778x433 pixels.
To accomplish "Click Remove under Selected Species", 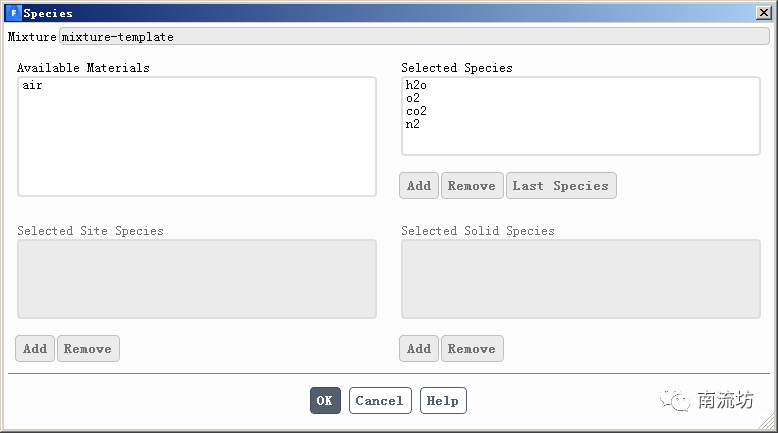I will 471,186.
